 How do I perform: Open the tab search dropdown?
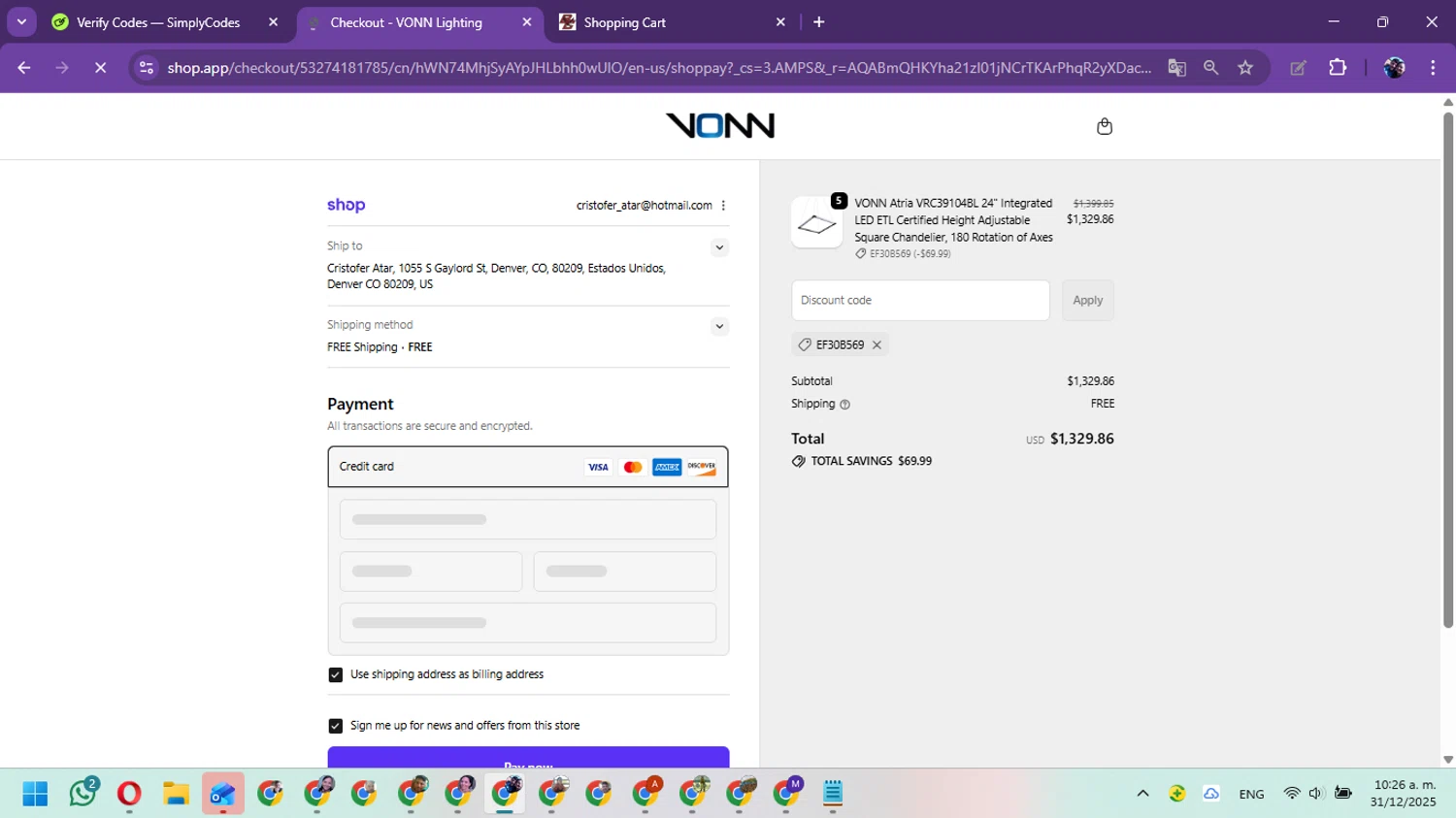coord(21,22)
